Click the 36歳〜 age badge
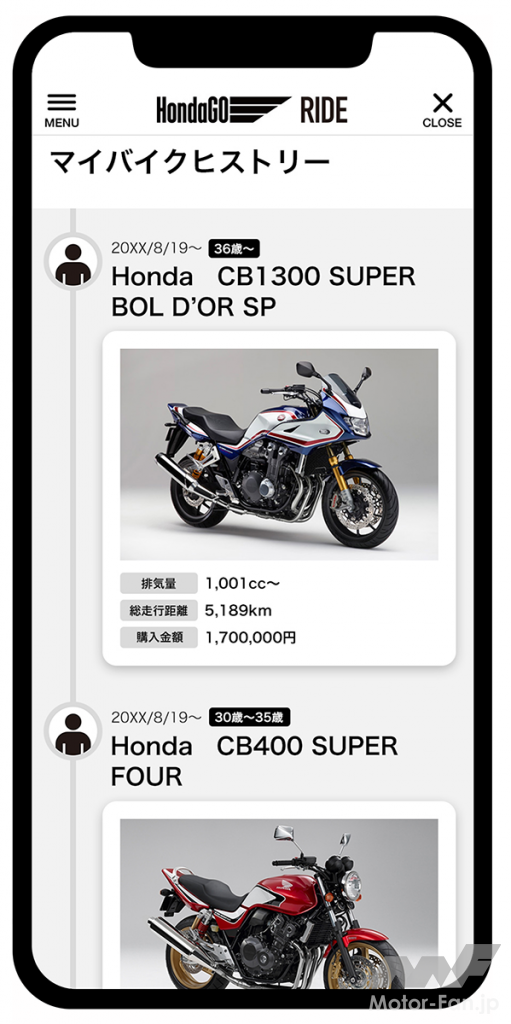 click(x=235, y=248)
